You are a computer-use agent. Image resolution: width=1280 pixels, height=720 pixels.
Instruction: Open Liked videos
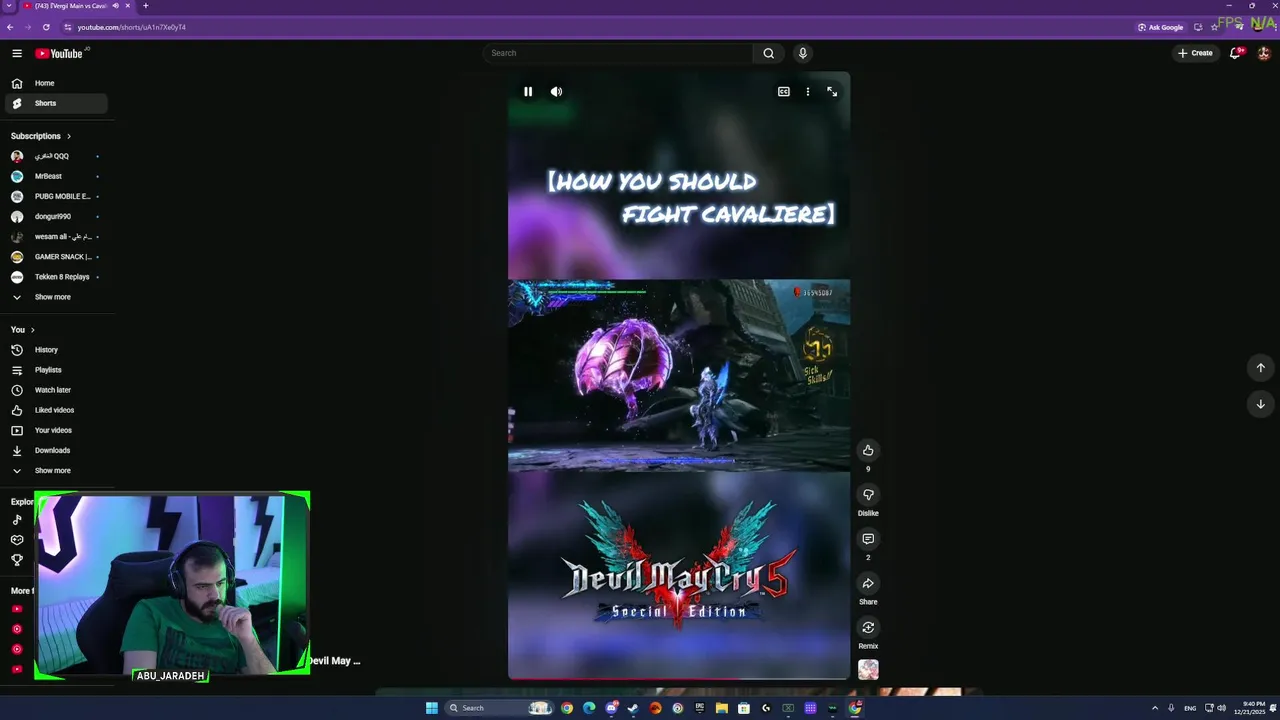coord(56,410)
